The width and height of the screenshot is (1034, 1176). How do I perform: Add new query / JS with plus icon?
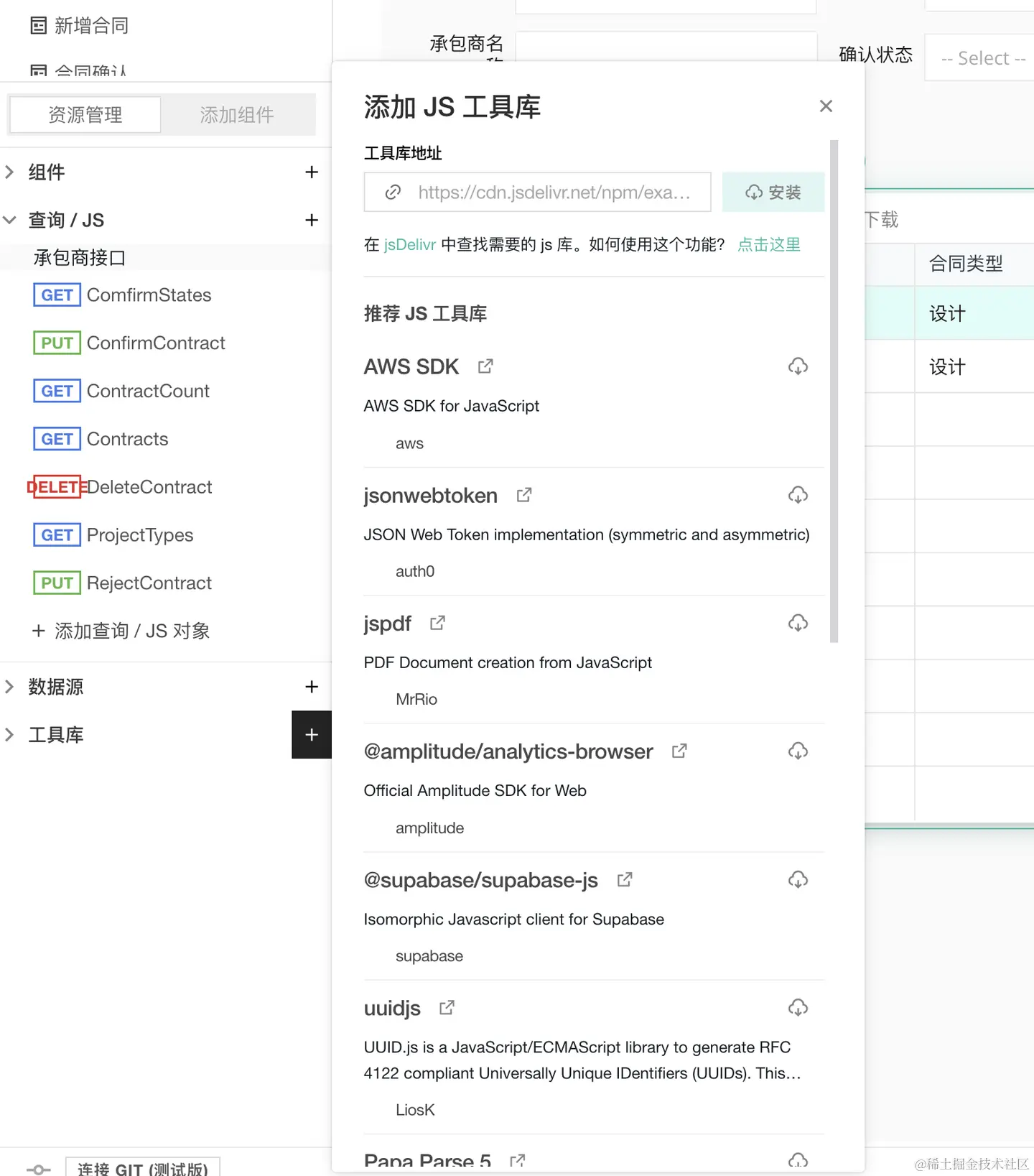(x=312, y=220)
